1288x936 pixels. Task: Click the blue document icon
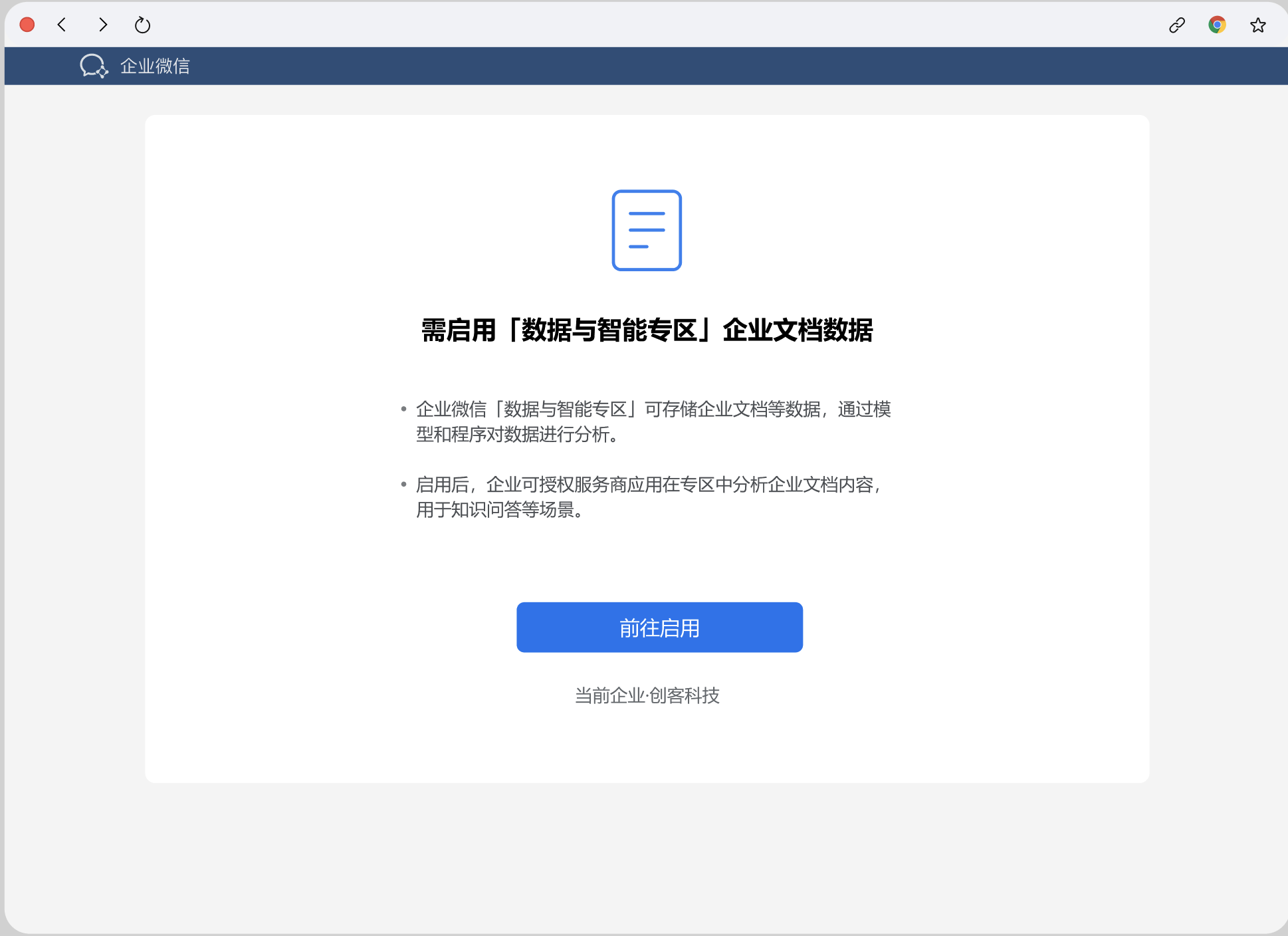[647, 230]
